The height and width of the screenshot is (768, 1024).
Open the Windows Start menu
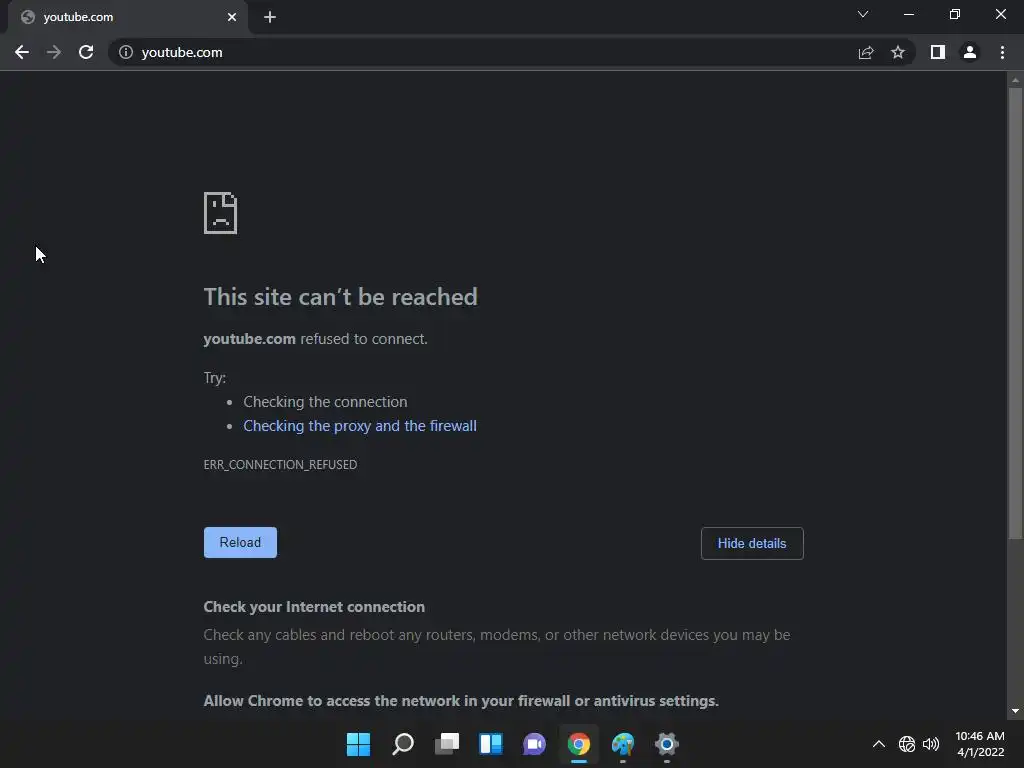pyautogui.click(x=359, y=744)
